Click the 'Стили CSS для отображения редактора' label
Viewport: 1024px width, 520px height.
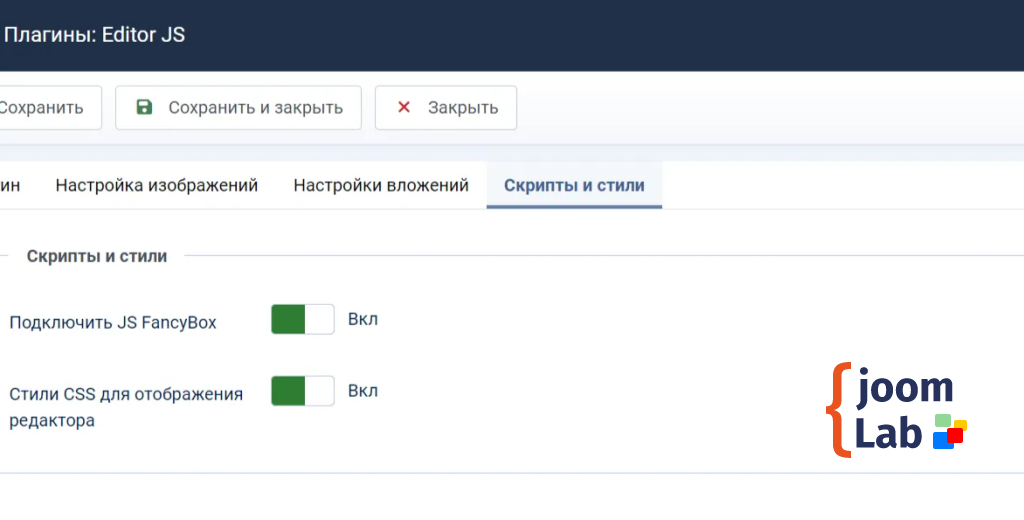click(126, 407)
